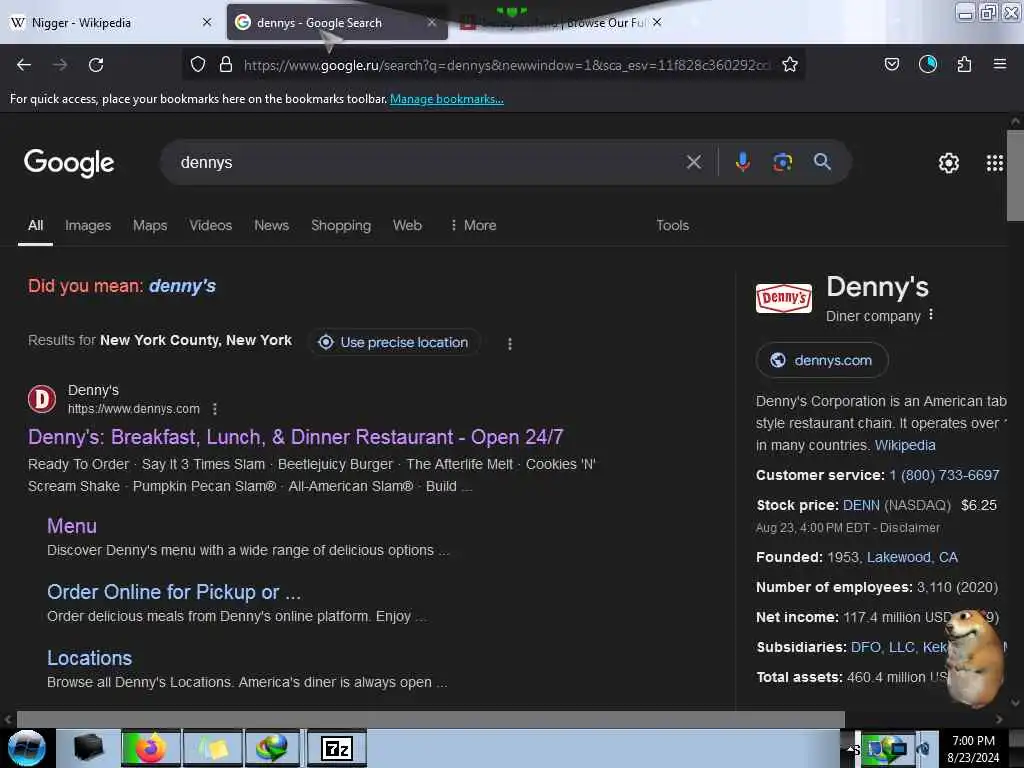This screenshot has width=1024, height=768.
Task: Open options dots beside Diner company
Action: pyautogui.click(x=931, y=315)
